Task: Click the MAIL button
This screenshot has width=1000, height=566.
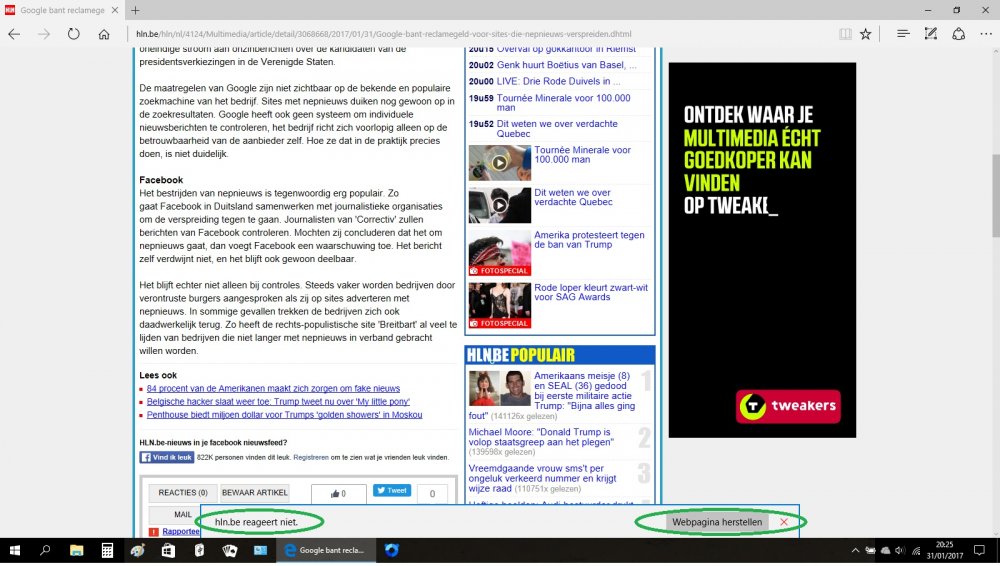Action: tap(183, 514)
